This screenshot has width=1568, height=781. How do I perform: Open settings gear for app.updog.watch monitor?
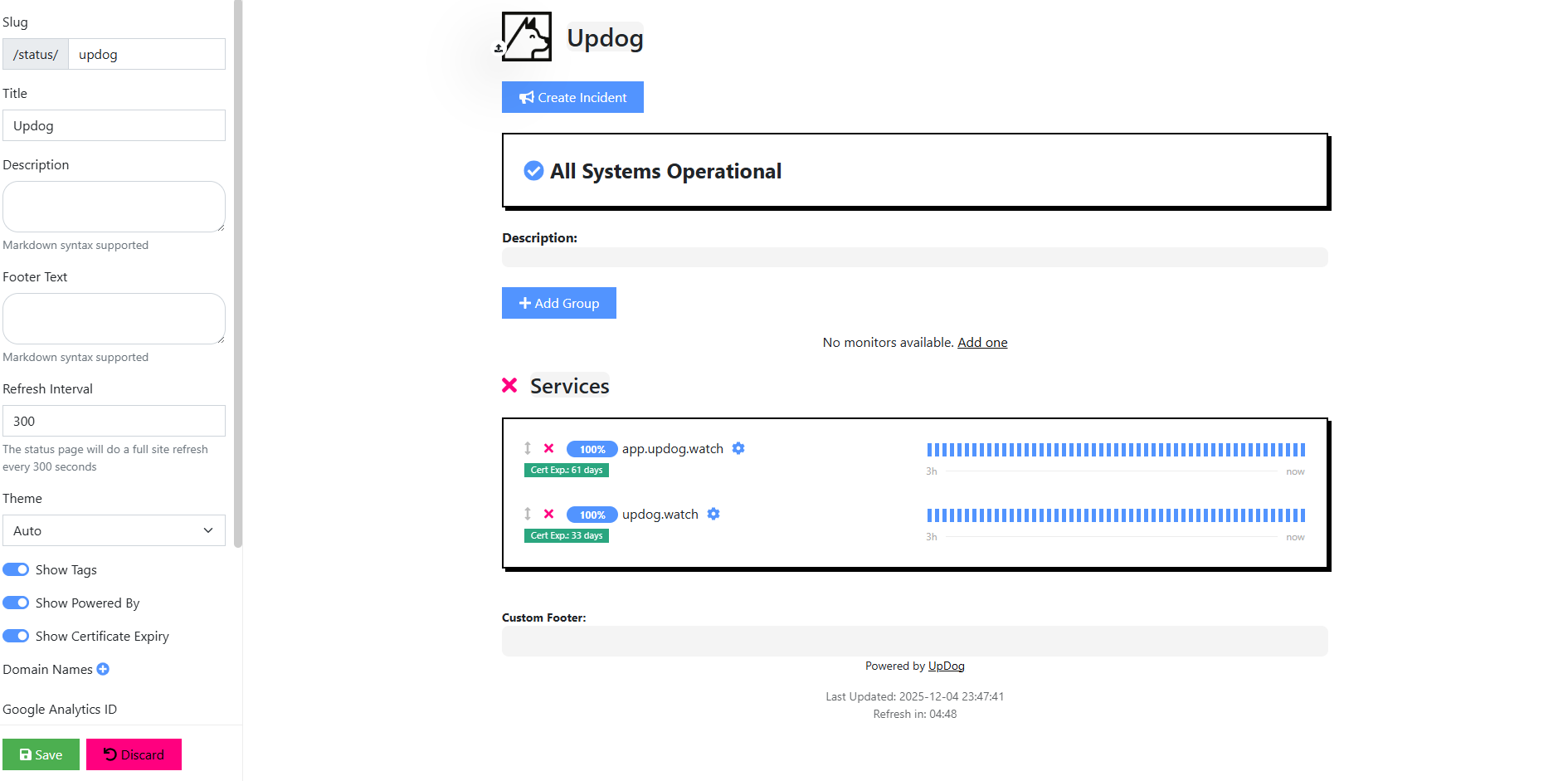tap(738, 448)
